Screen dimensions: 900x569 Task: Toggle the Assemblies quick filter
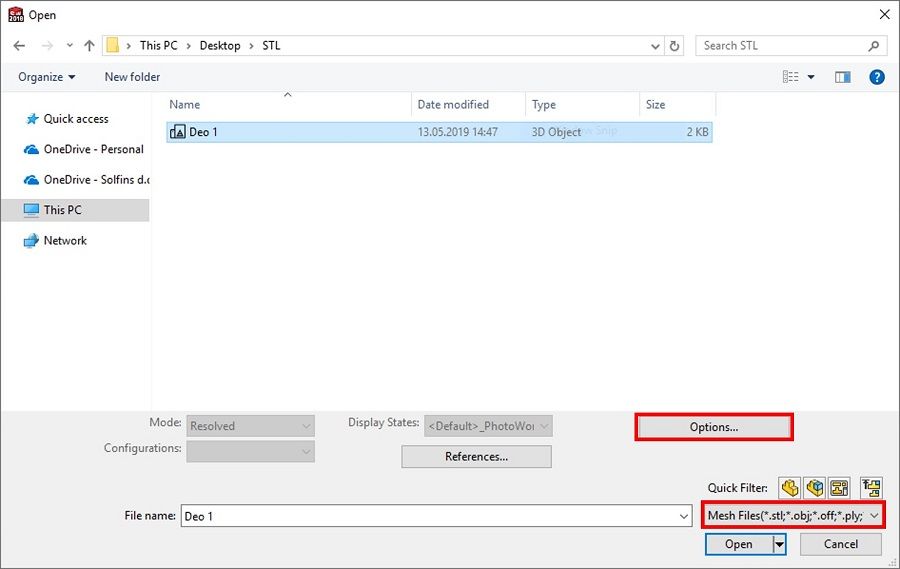tap(814, 488)
